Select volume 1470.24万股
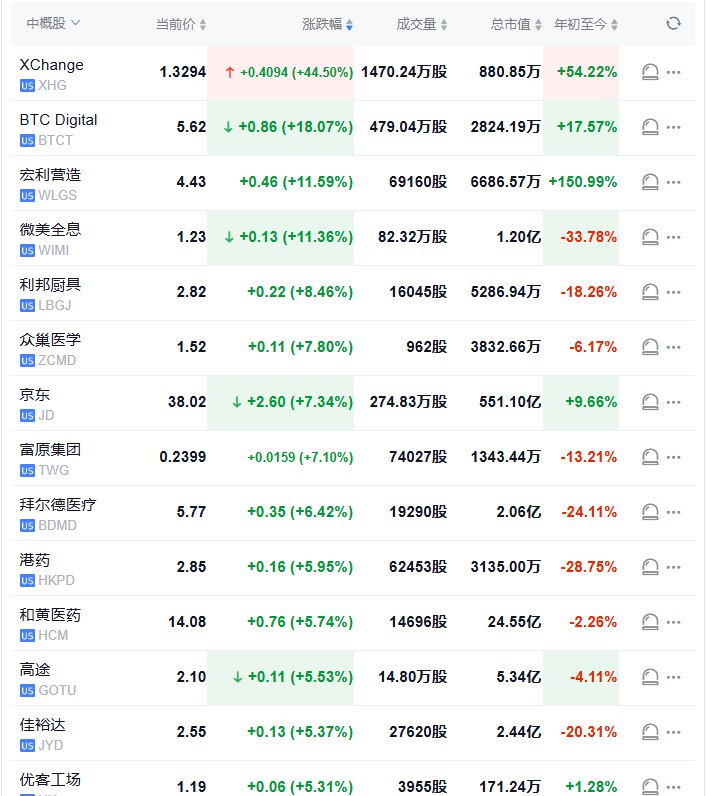706x796 pixels. (404, 72)
